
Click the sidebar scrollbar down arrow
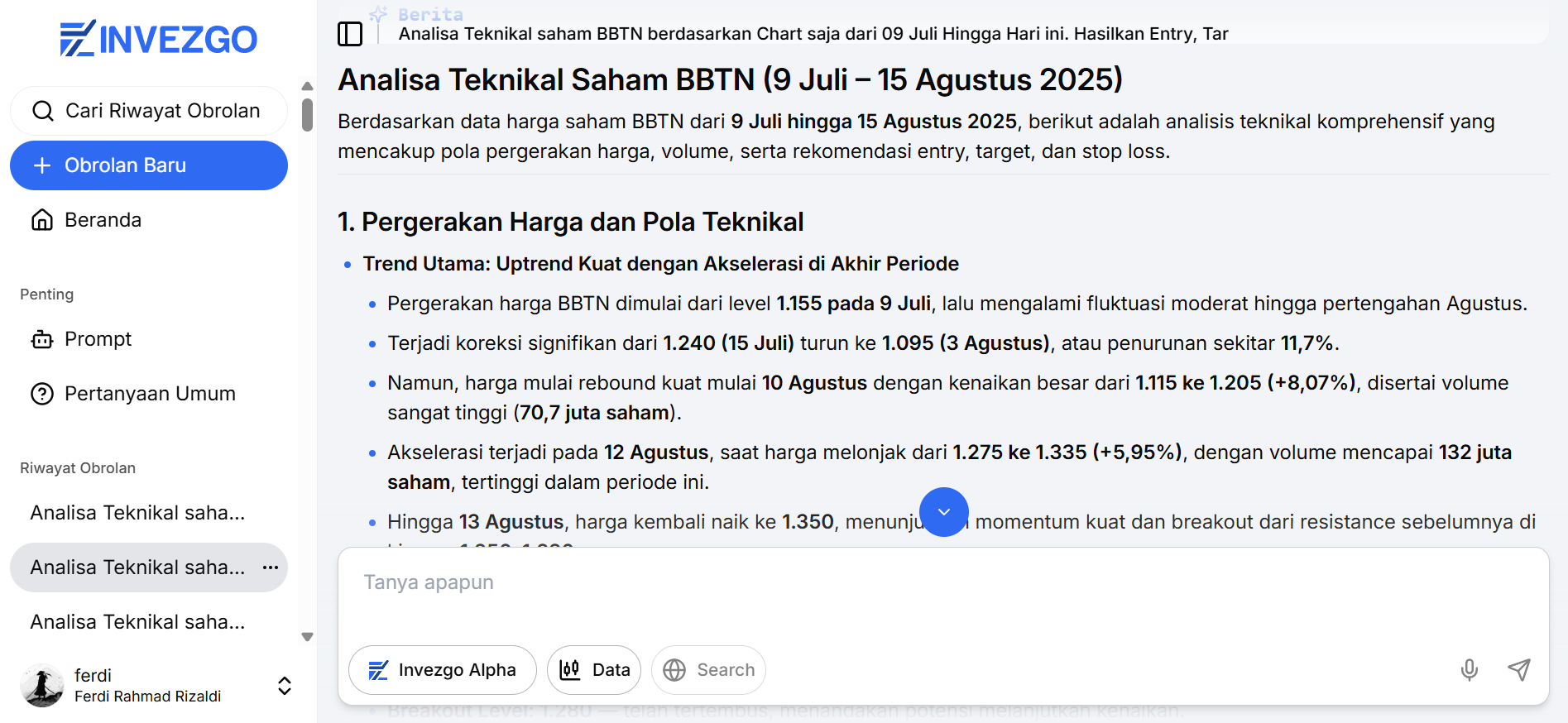307,637
